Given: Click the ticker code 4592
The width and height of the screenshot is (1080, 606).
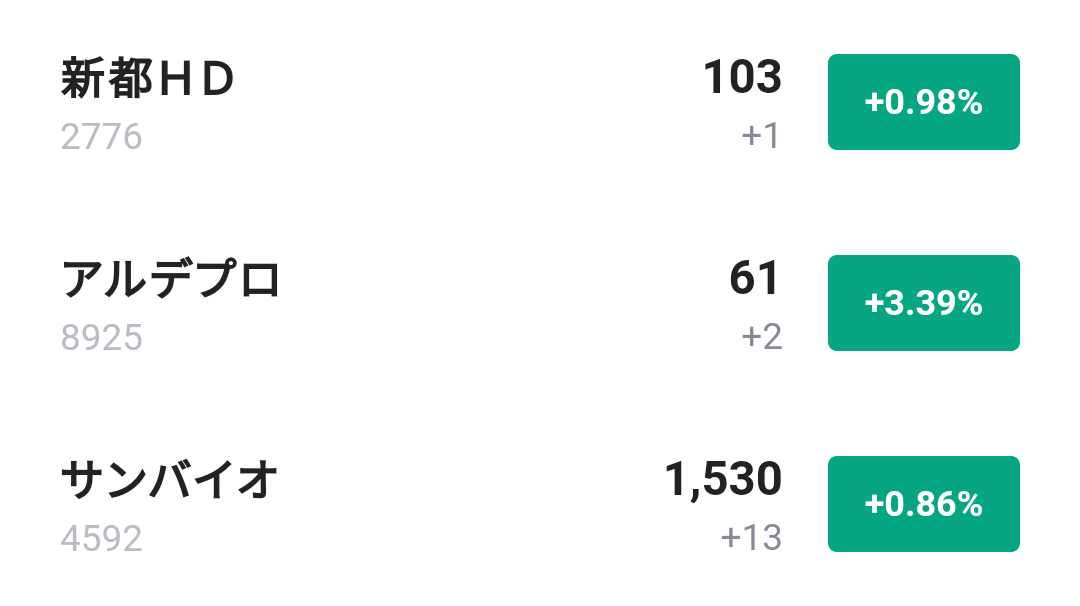Looking at the screenshot, I should click(x=101, y=539).
